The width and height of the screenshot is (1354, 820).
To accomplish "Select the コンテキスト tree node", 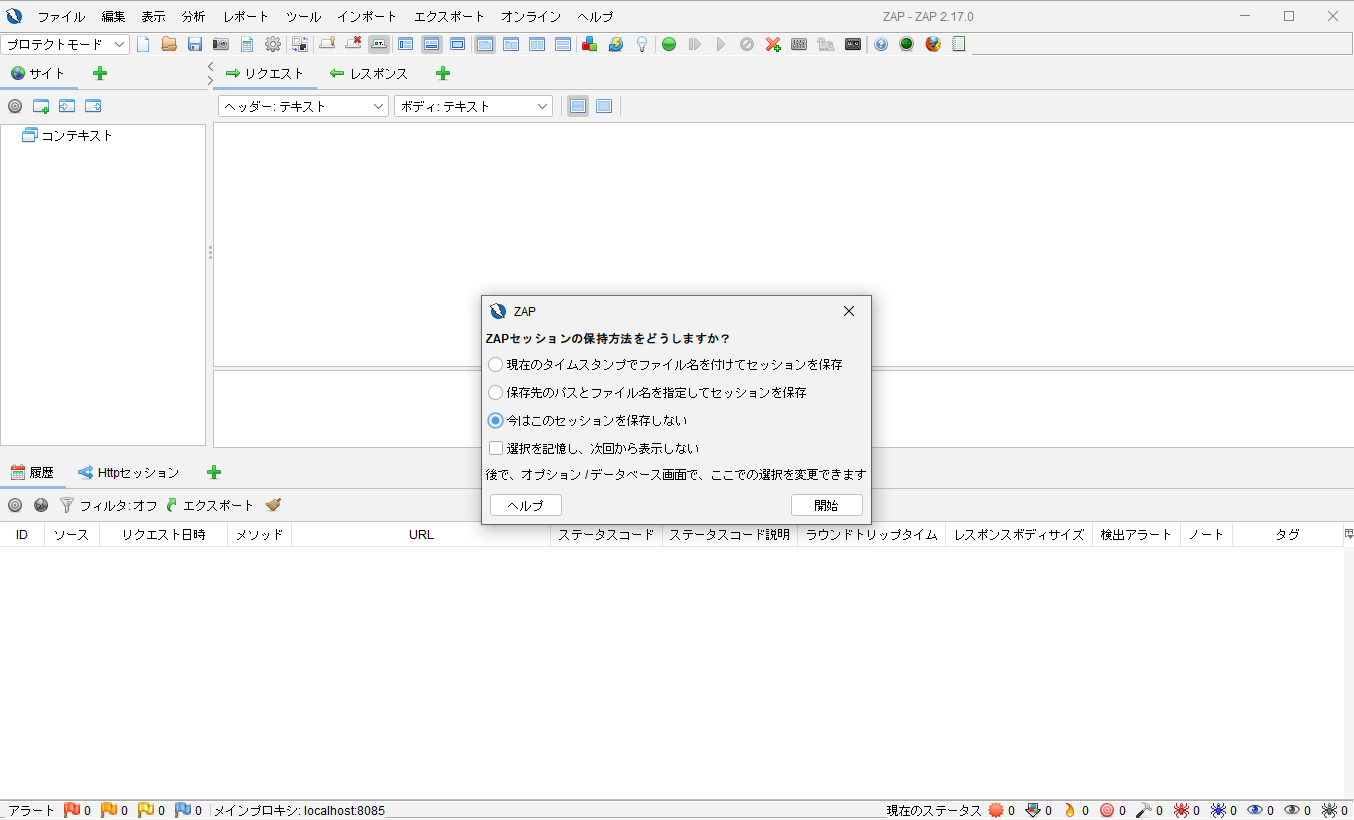I will pos(67,135).
